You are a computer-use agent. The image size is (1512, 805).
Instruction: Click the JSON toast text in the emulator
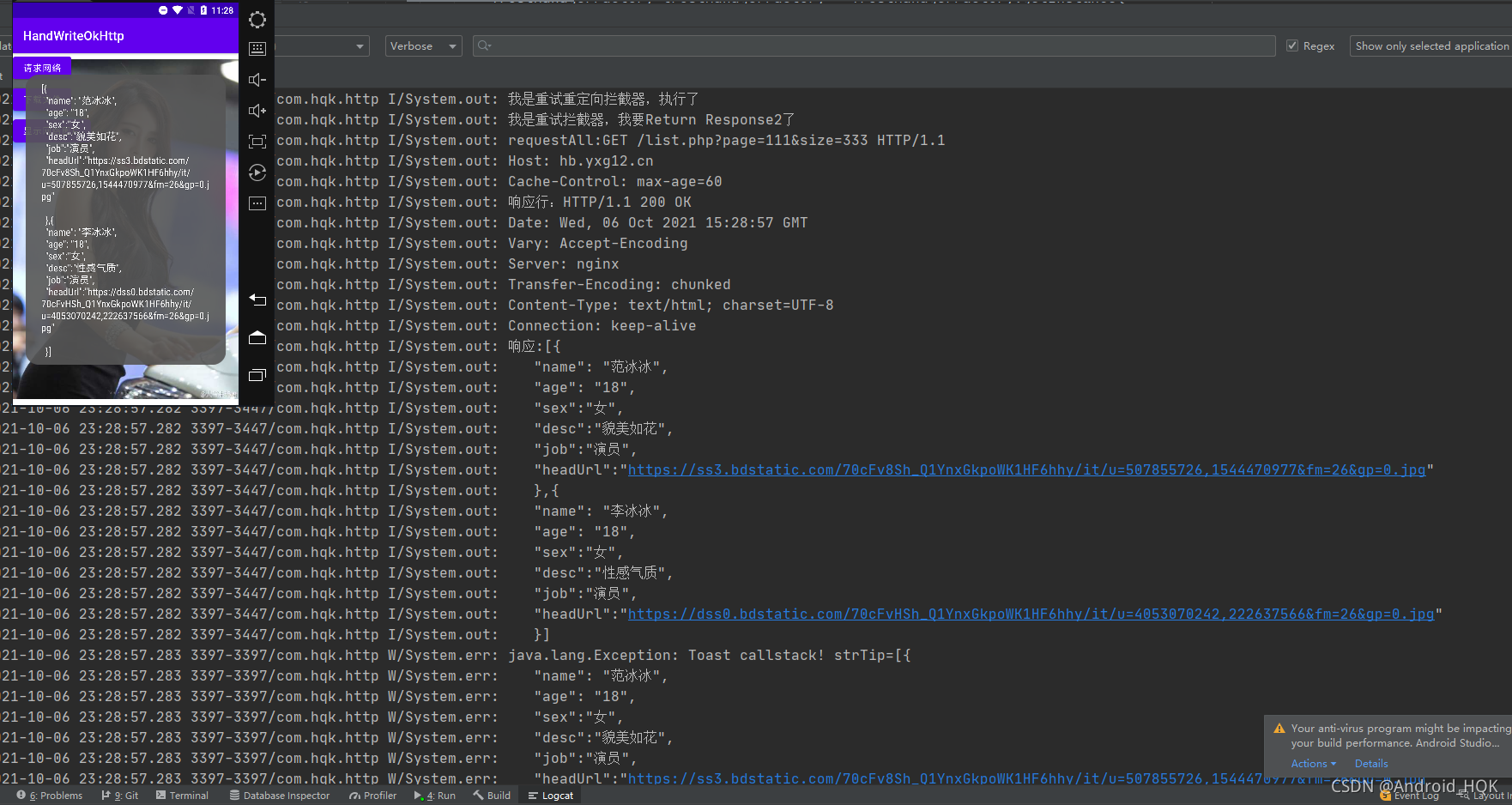[125, 220]
